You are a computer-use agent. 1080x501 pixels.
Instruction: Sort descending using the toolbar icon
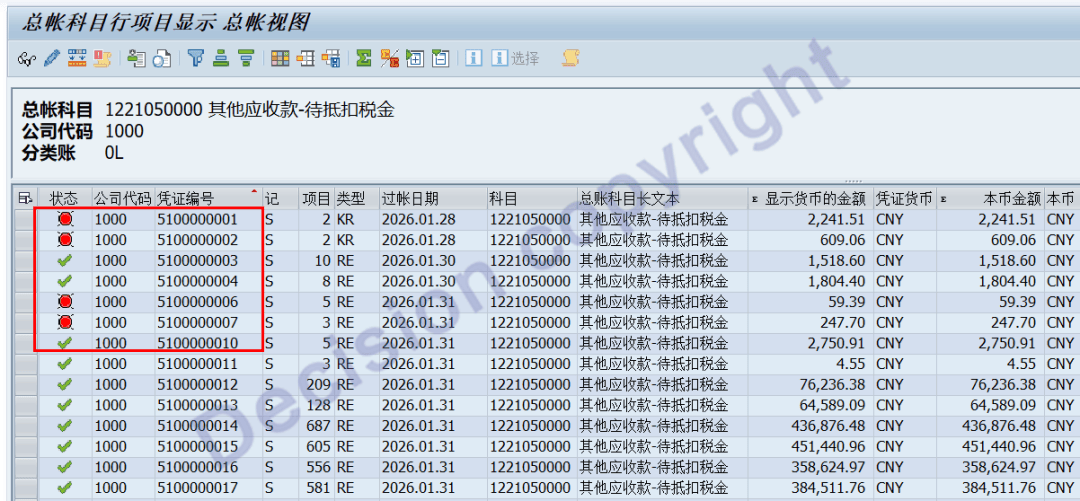[x=246, y=59]
